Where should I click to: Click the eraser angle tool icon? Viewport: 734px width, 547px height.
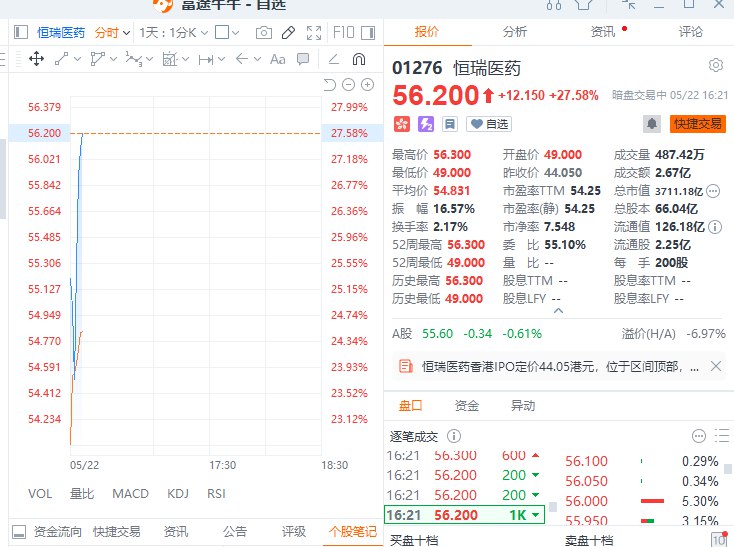(333, 59)
